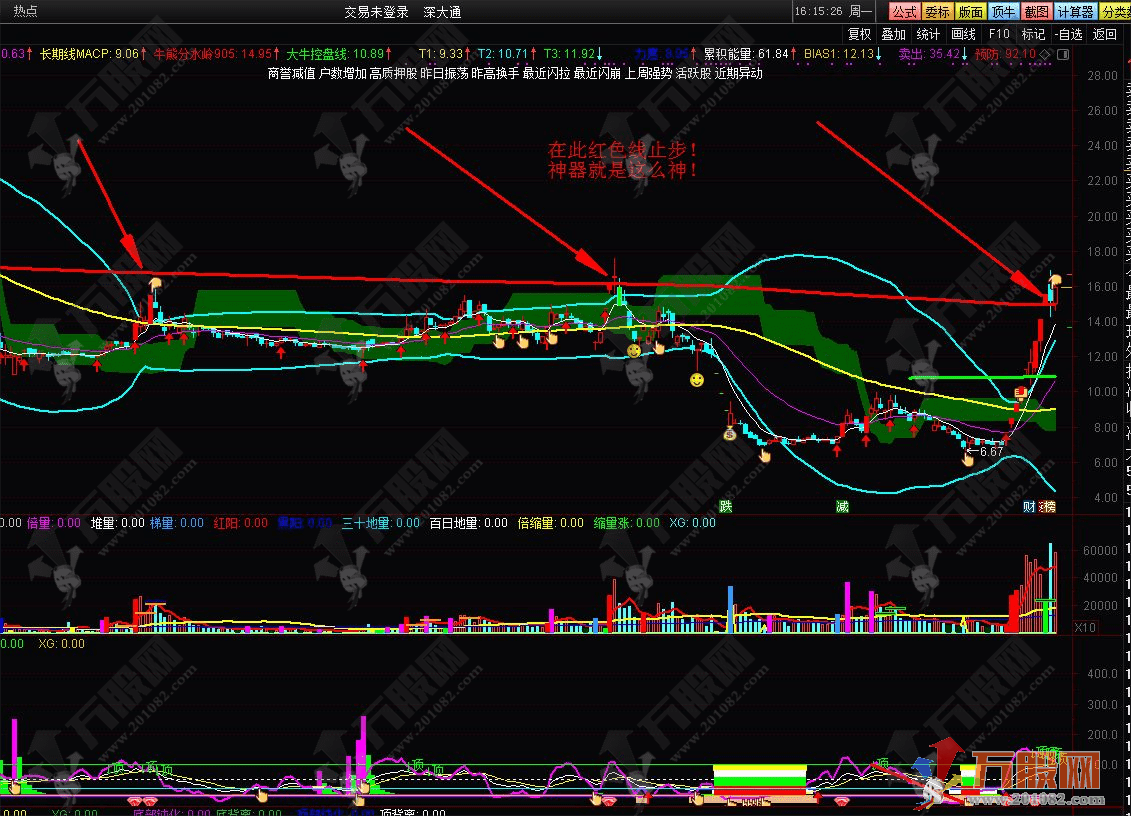Open the F10 company info tab

coord(999,34)
